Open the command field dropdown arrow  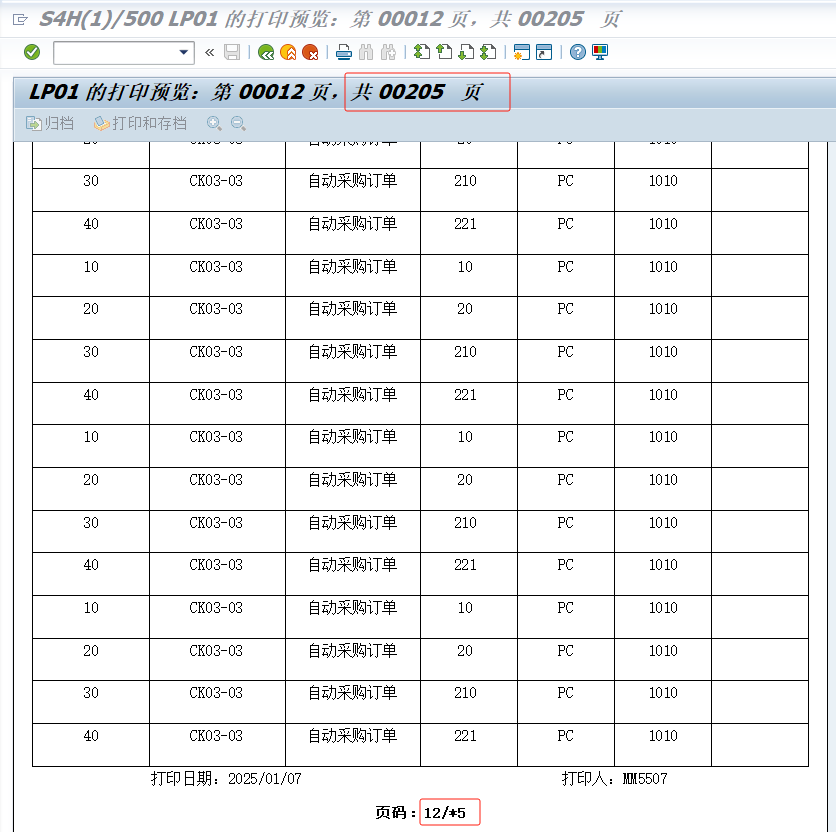point(183,52)
